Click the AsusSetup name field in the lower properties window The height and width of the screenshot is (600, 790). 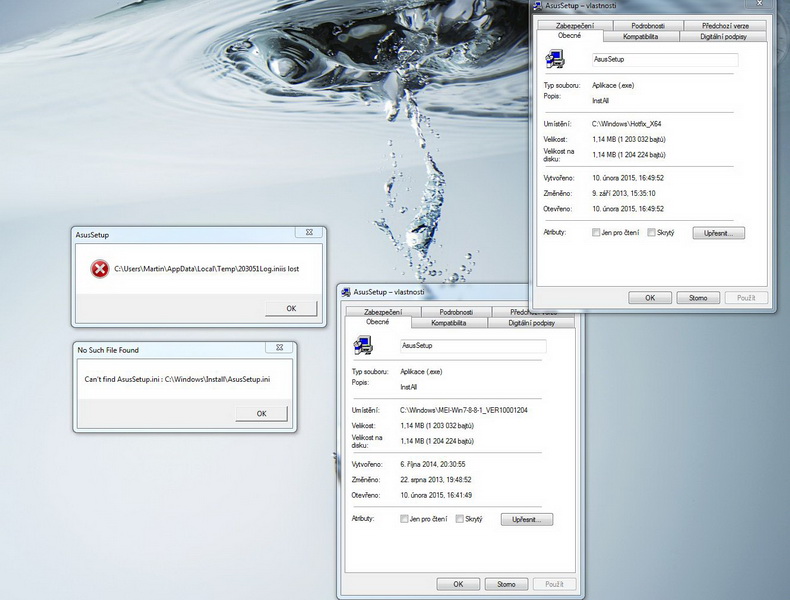tap(473, 346)
